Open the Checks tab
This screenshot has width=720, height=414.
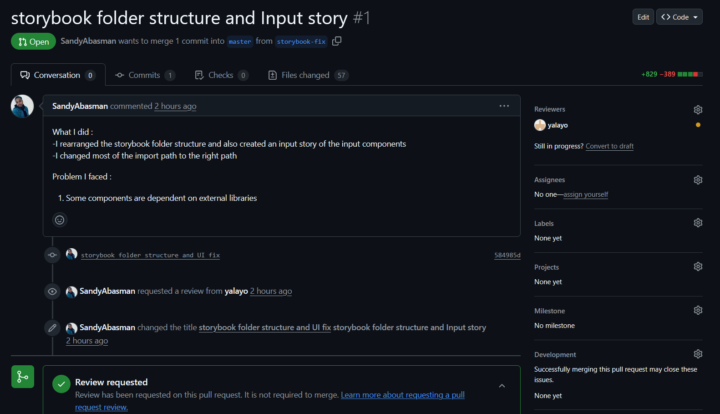click(220, 75)
